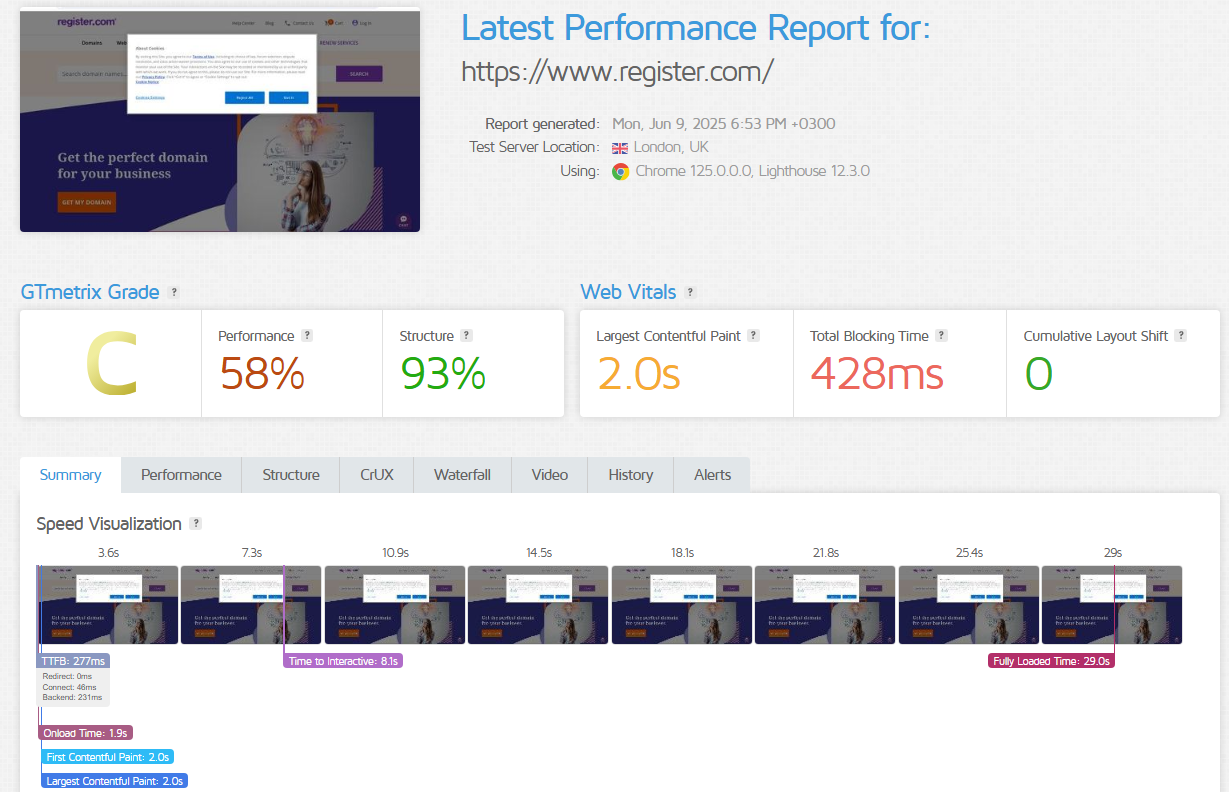
Task: Click the GTmetrix Grade heading
Action: coord(90,292)
